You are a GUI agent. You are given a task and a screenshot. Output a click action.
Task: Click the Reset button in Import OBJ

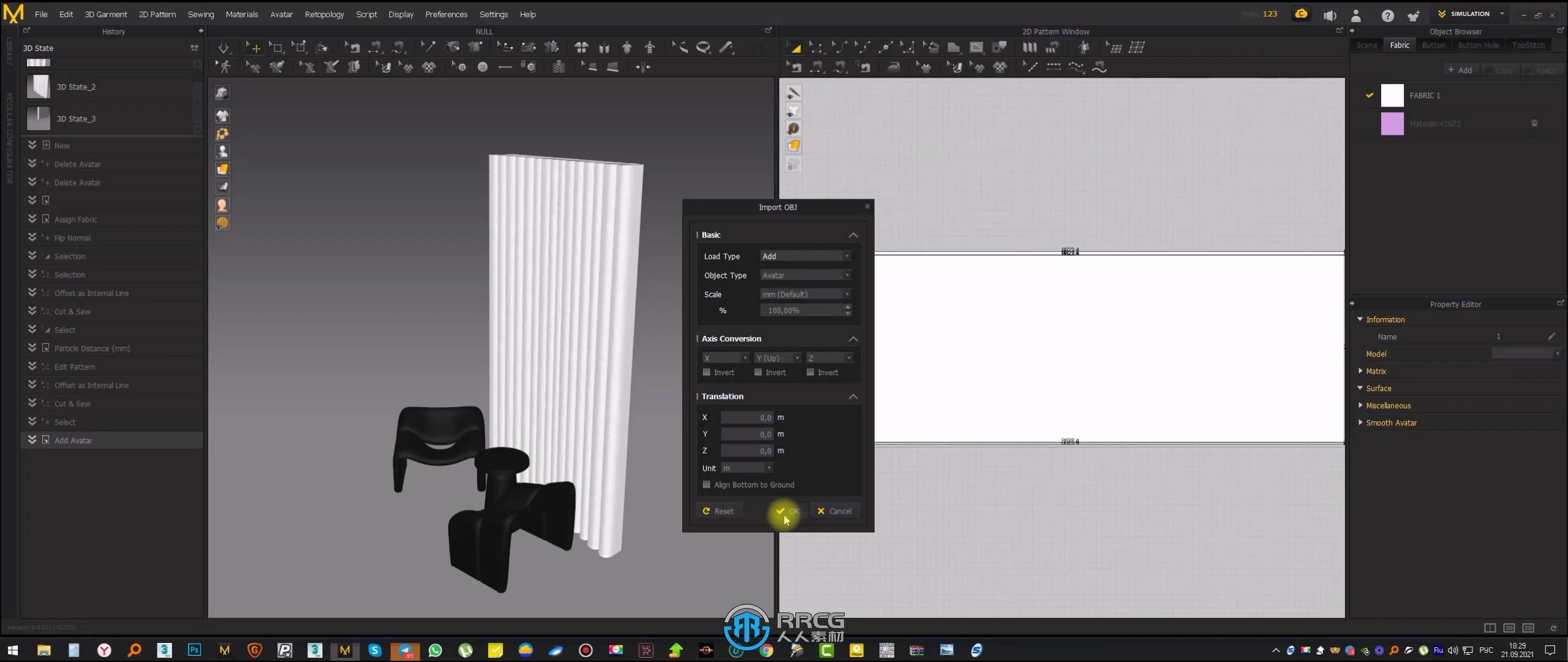718,511
